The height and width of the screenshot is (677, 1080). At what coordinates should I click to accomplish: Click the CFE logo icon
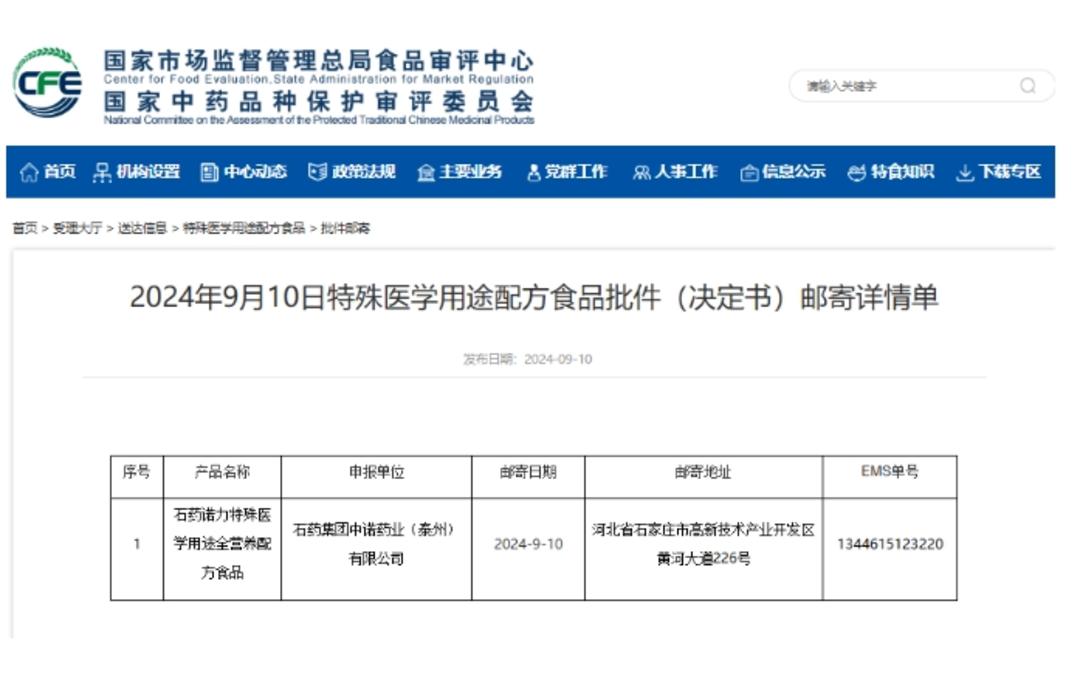coord(48,83)
